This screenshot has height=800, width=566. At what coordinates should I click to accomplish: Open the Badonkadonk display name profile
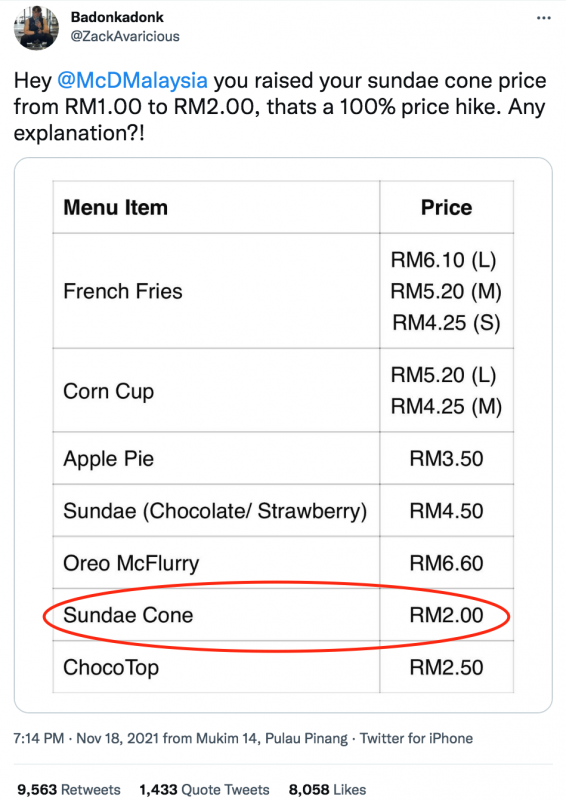click(x=117, y=17)
